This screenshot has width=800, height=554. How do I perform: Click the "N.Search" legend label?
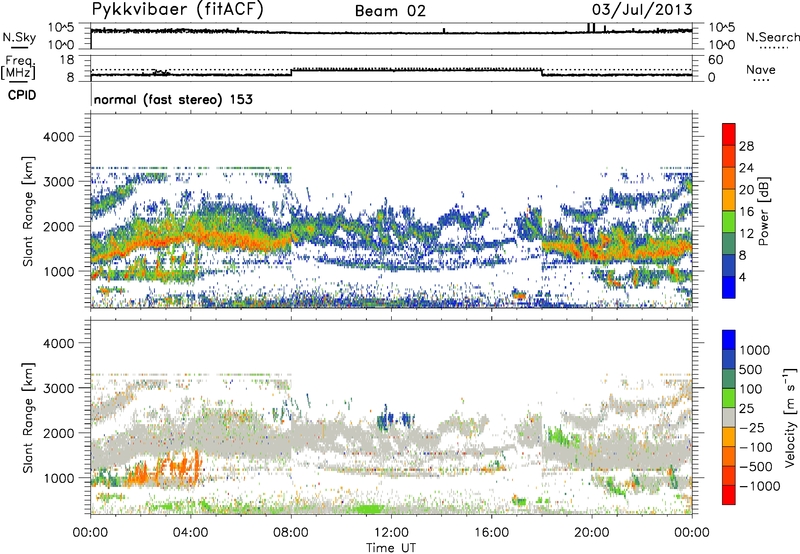pyautogui.click(x=772, y=37)
